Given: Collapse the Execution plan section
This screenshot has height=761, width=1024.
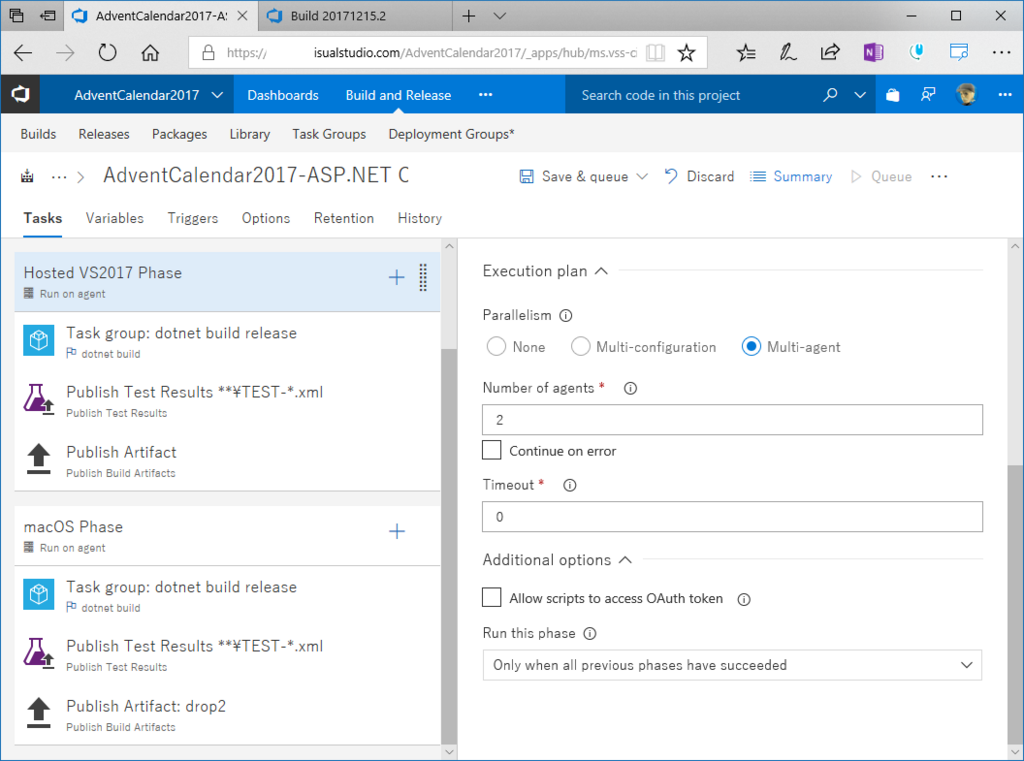Looking at the screenshot, I should coord(601,271).
